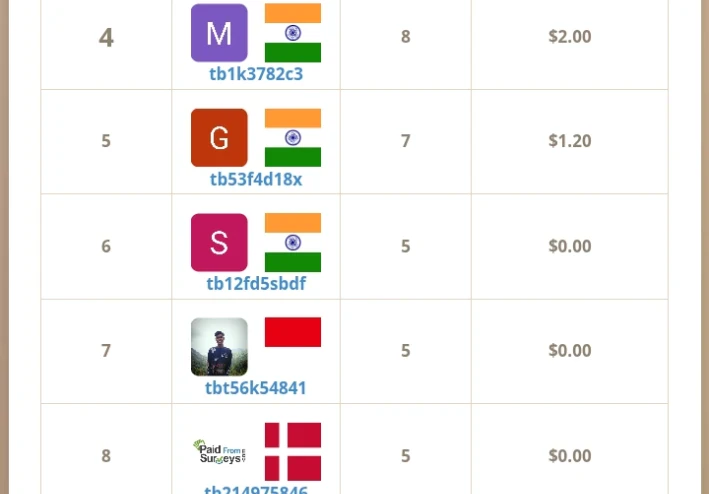Click India flag beside tb53f4d18x
Screen dimensions: 709x494
tap(293, 138)
